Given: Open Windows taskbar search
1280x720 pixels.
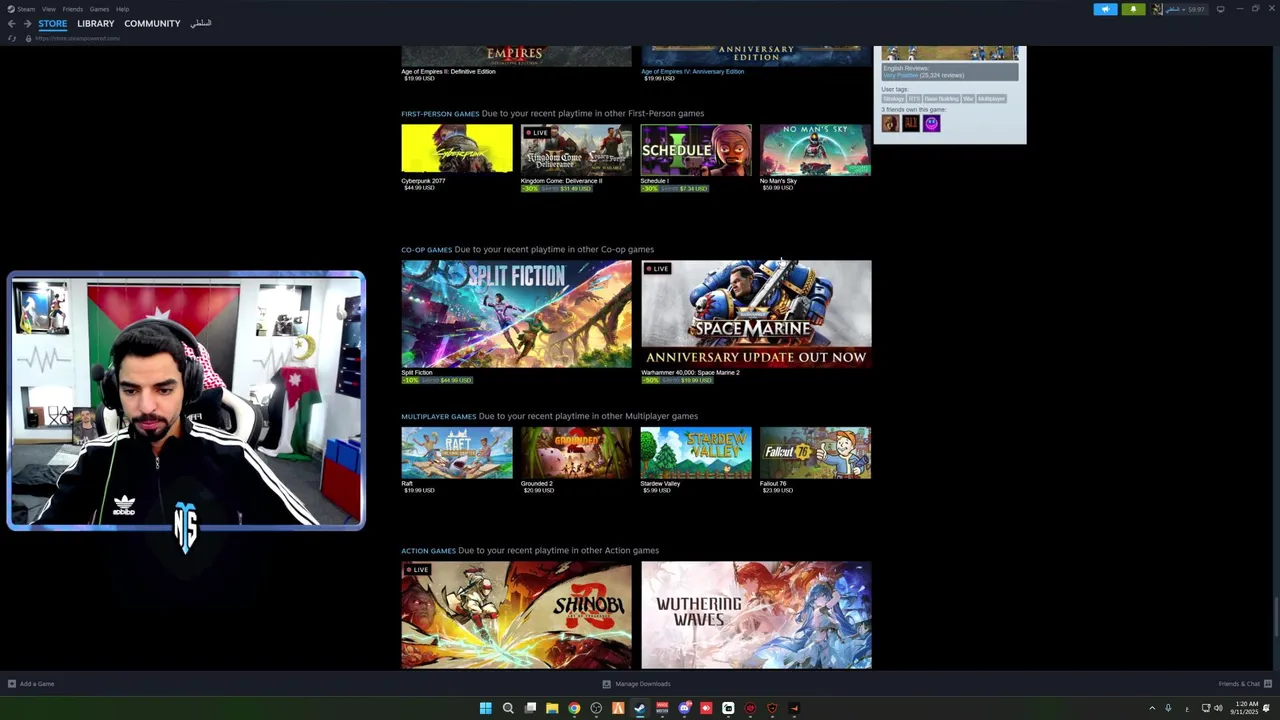Looking at the screenshot, I should [x=508, y=708].
